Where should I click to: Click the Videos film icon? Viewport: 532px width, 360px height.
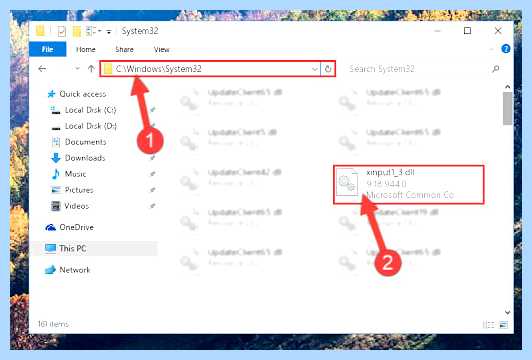click(x=55, y=206)
